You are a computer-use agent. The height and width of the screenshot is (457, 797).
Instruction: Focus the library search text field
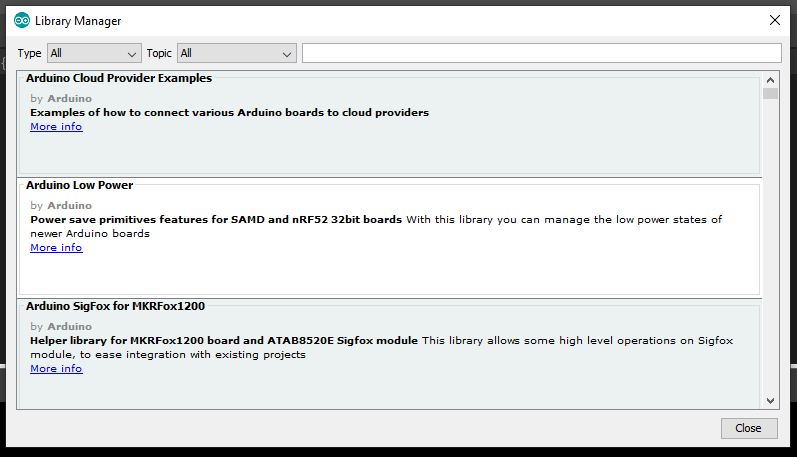point(541,53)
